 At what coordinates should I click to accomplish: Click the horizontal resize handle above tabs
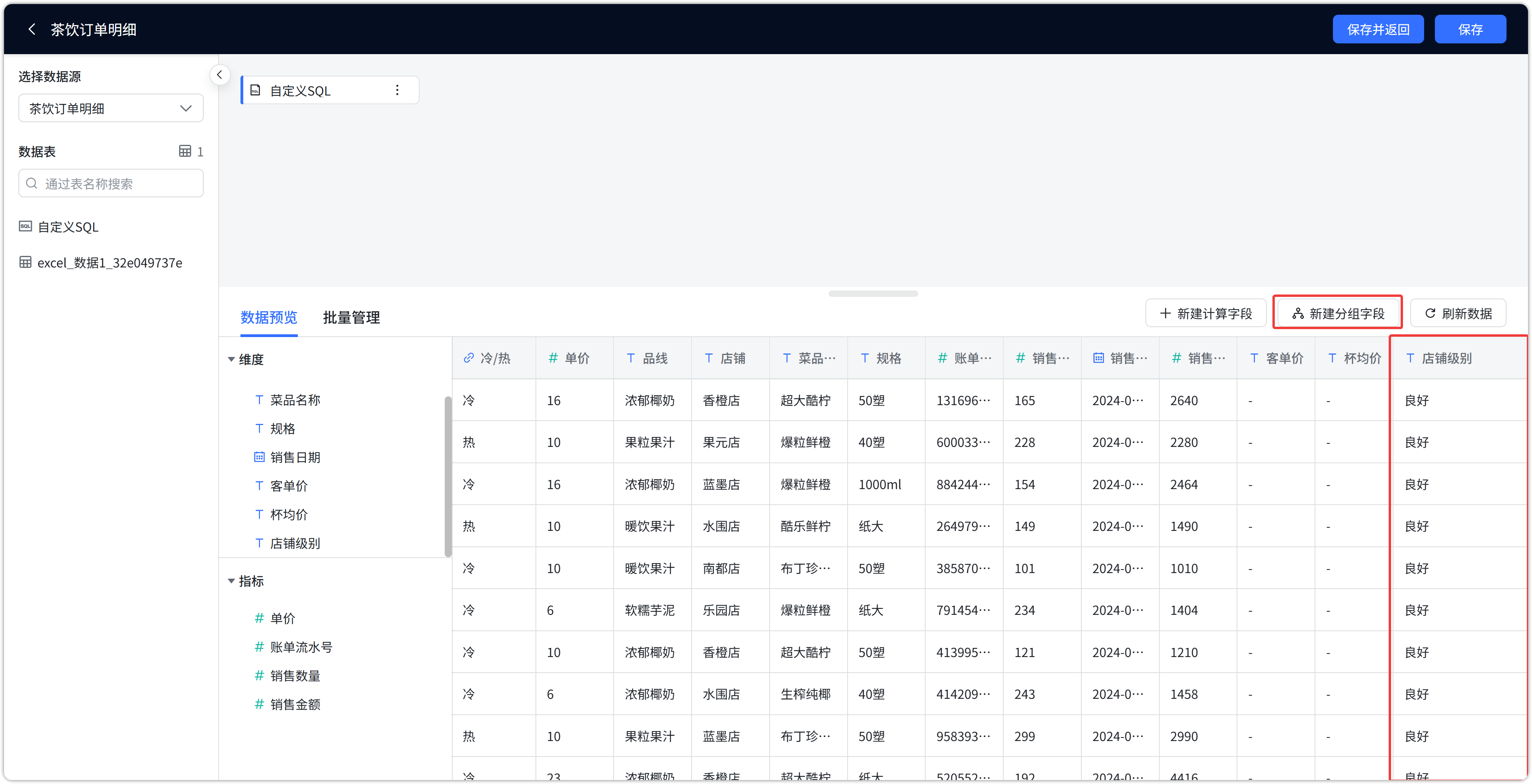click(872, 293)
